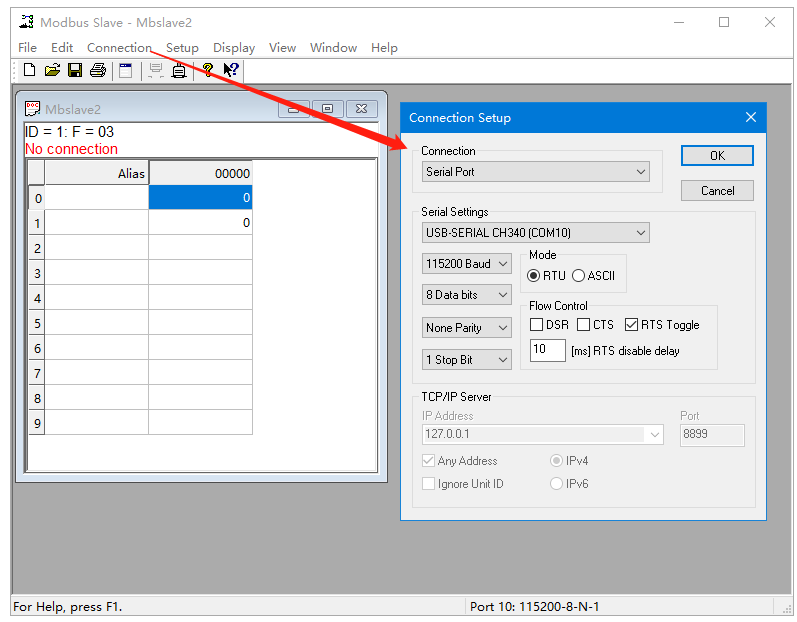This screenshot has width=797, height=622.
Task: Click the yellow question mark About icon
Action: point(208,70)
